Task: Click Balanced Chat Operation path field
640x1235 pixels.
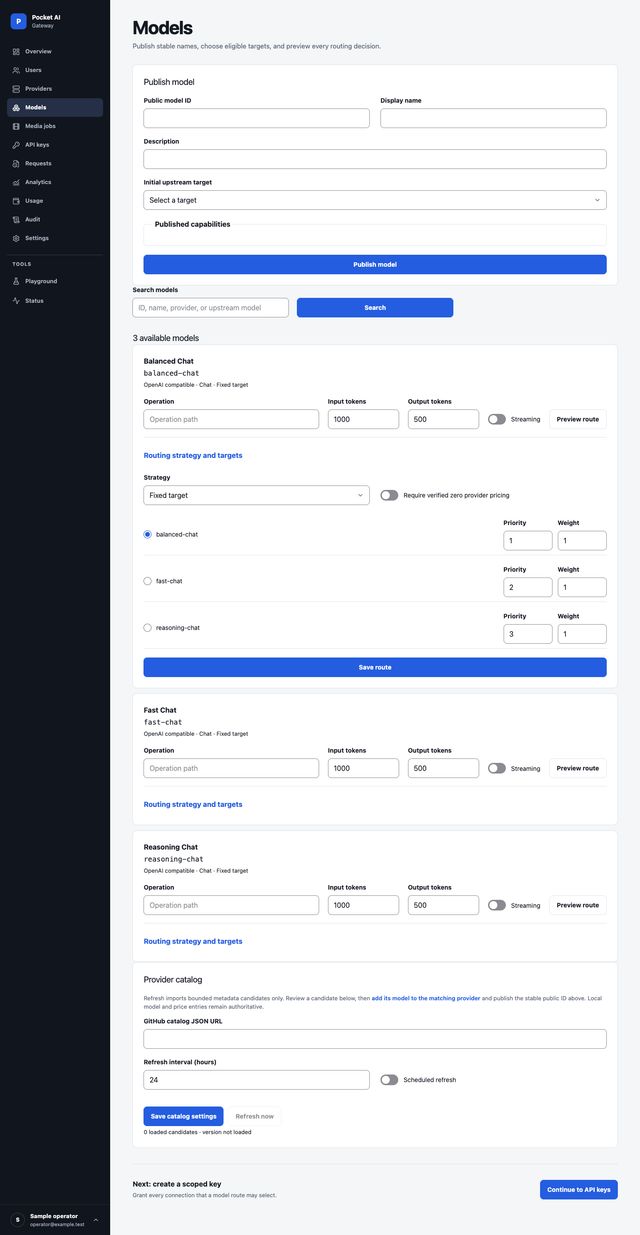Action: tap(231, 419)
